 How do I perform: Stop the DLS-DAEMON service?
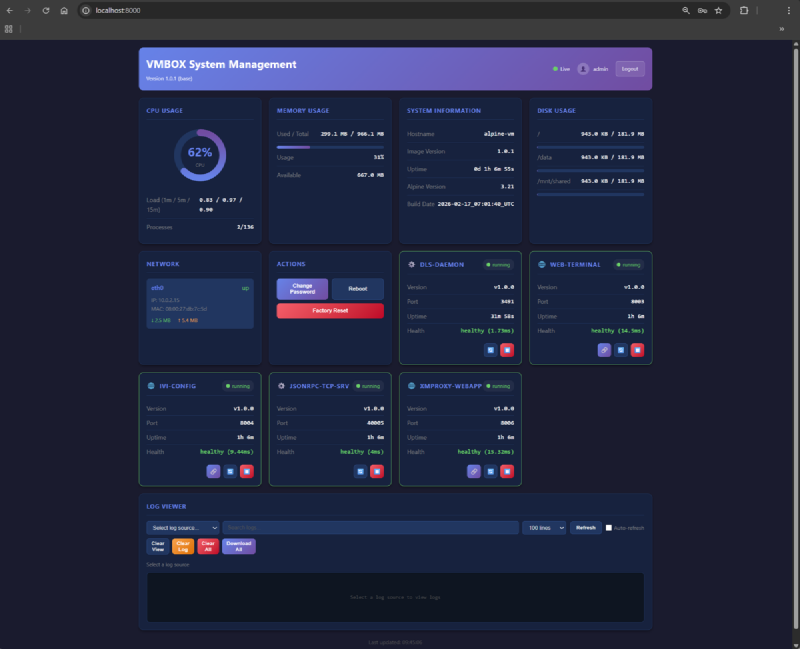pyautogui.click(x=508, y=350)
